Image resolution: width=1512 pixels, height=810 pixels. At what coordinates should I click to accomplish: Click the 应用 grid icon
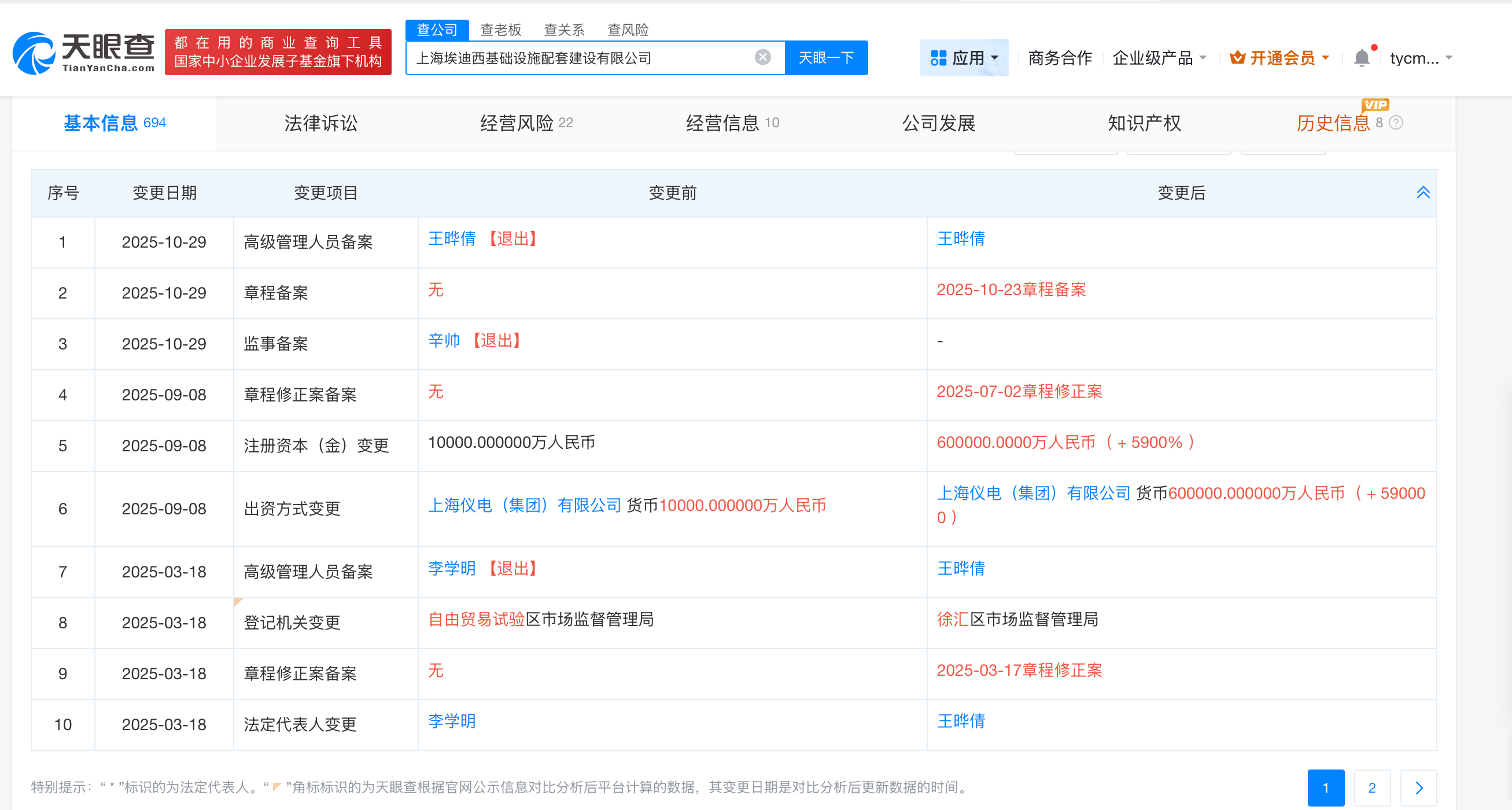coord(938,57)
